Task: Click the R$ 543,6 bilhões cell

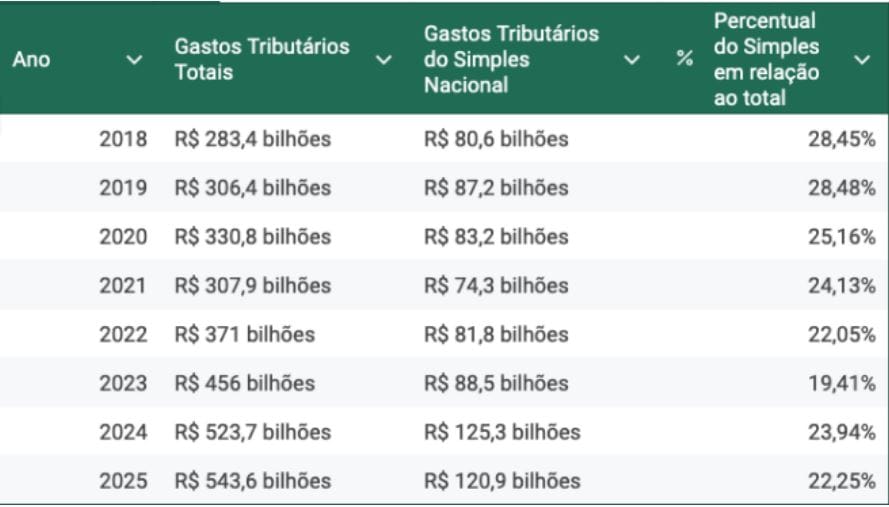Action: [x=252, y=481]
